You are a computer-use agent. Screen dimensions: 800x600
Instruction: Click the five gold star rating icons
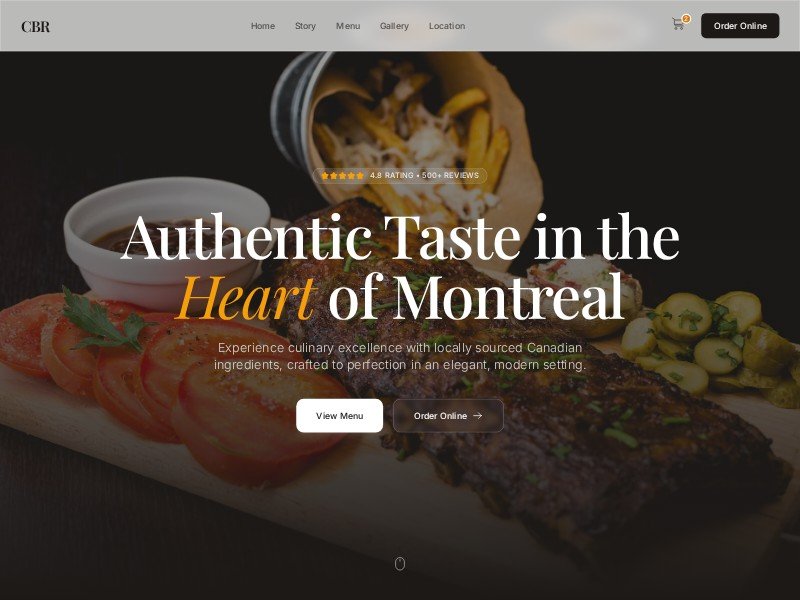342,176
